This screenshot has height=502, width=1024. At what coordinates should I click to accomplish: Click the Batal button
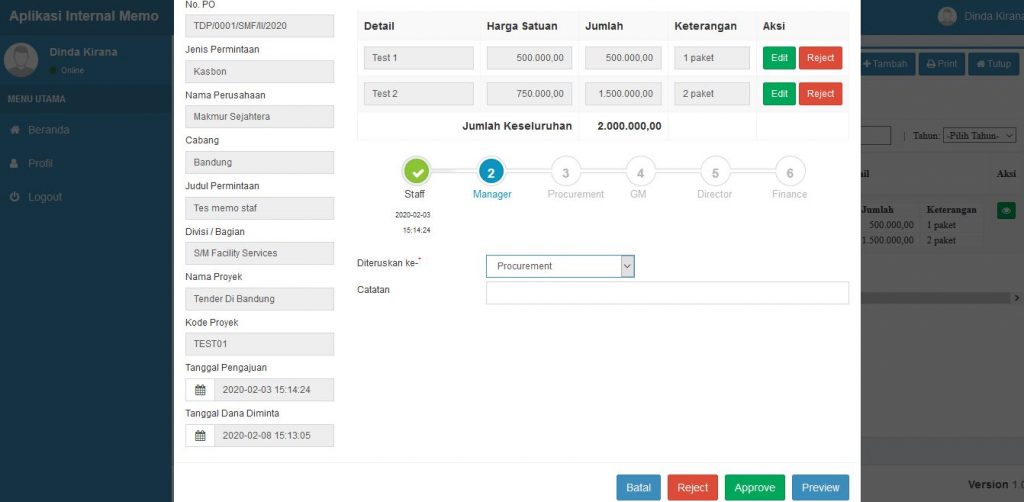(639, 488)
